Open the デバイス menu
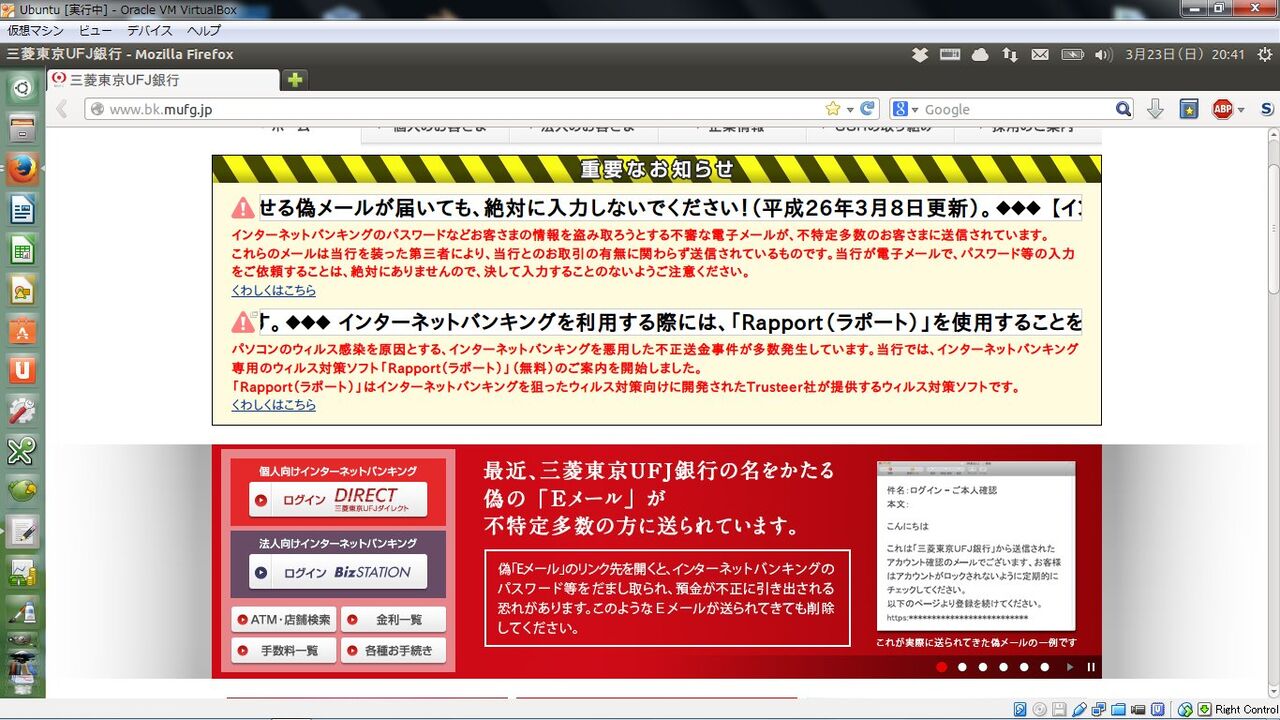1280x720 pixels. 150,31
